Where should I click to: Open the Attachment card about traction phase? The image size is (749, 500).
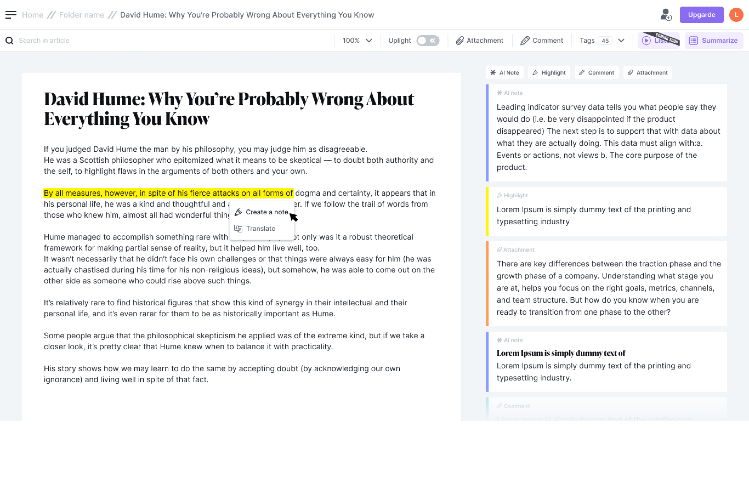[606, 283]
